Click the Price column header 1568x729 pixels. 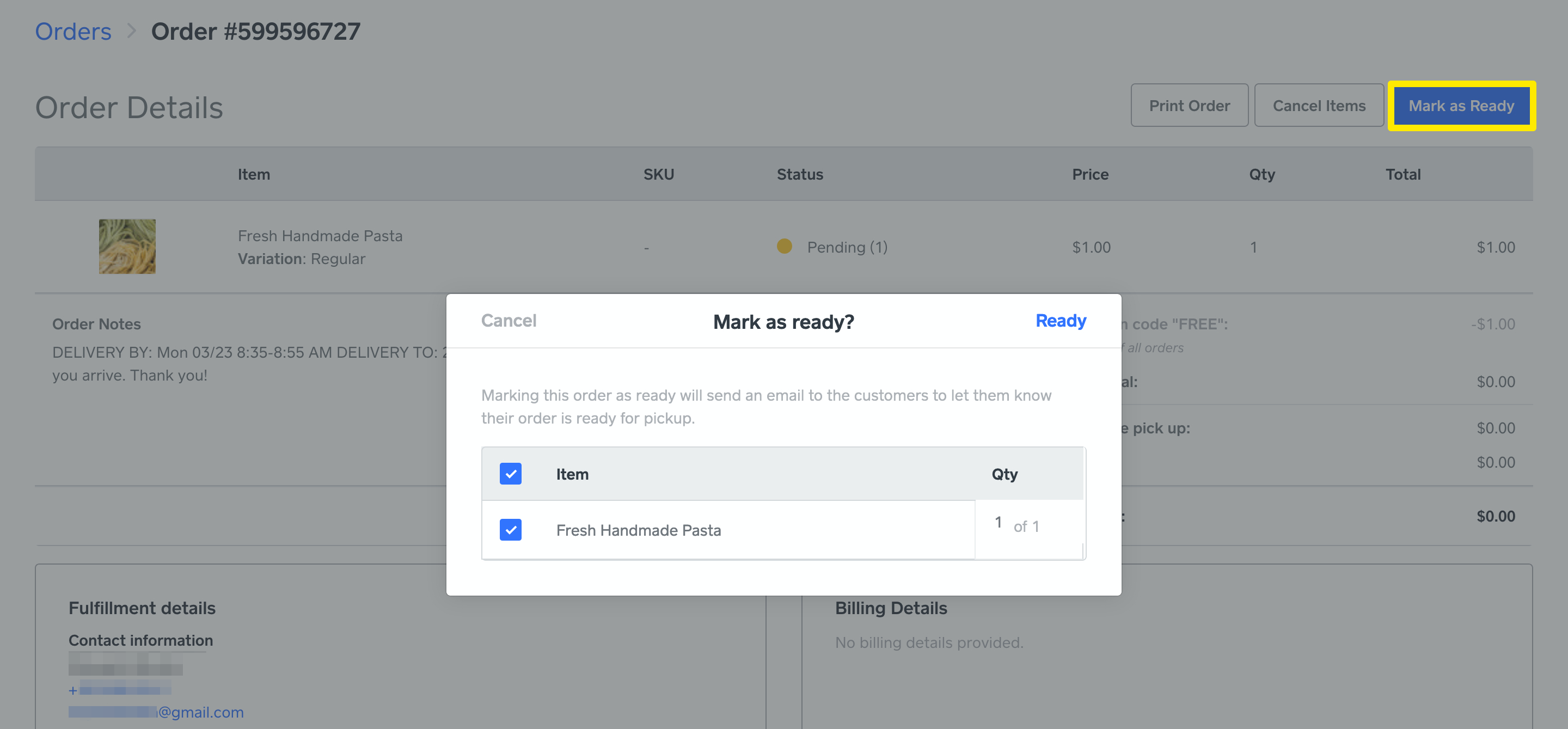tap(1089, 175)
